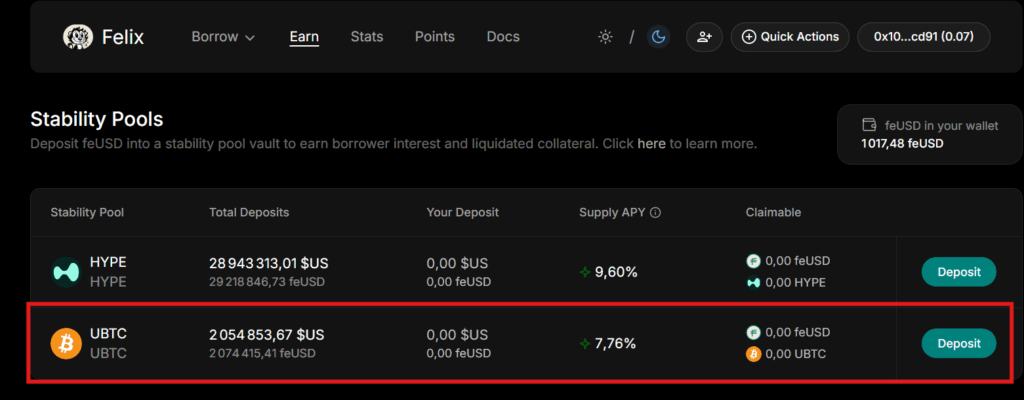This screenshot has width=1024, height=400.
Task: Click the orange UBTC Bitcoin pool icon
Action: (66, 343)
